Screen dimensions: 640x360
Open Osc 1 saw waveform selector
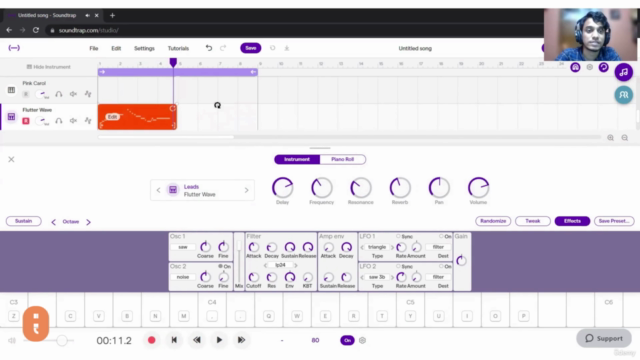point(182,247)
